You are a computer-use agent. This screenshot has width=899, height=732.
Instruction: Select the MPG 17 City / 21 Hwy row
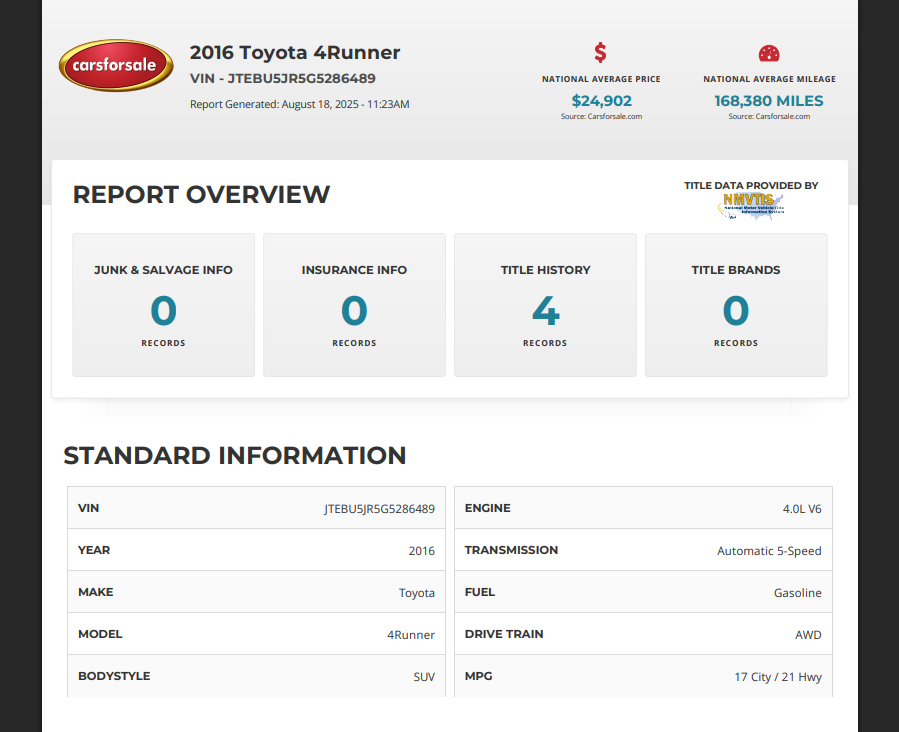[643, 676]
